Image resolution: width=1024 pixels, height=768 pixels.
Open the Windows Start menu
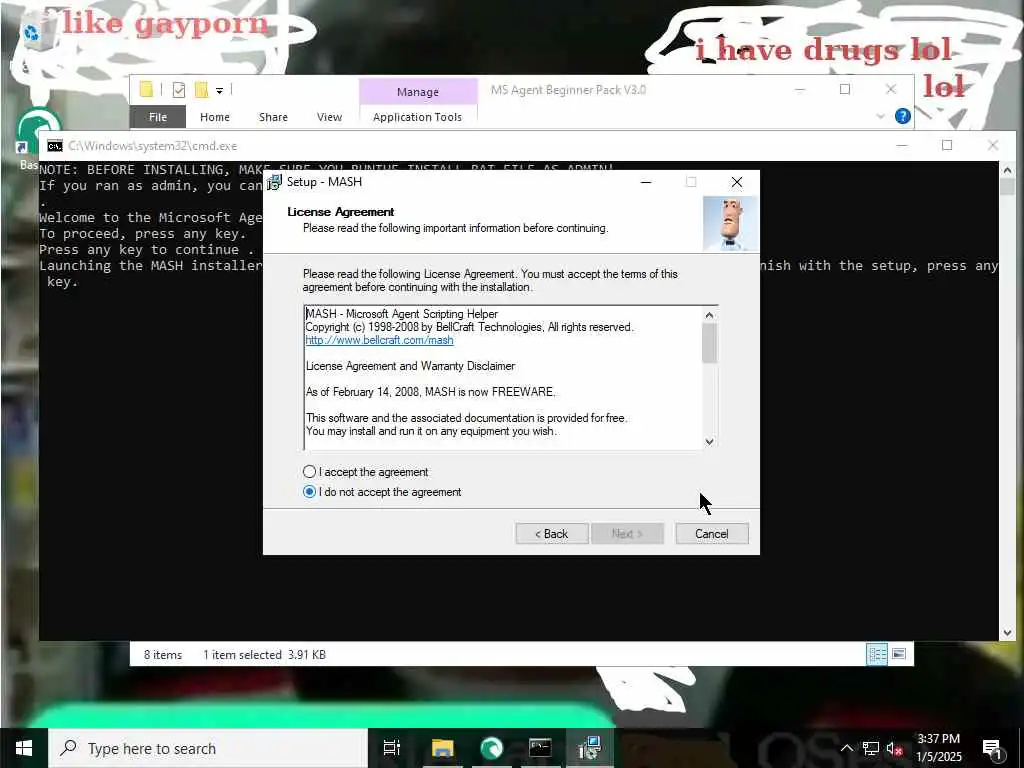[24, 748]
